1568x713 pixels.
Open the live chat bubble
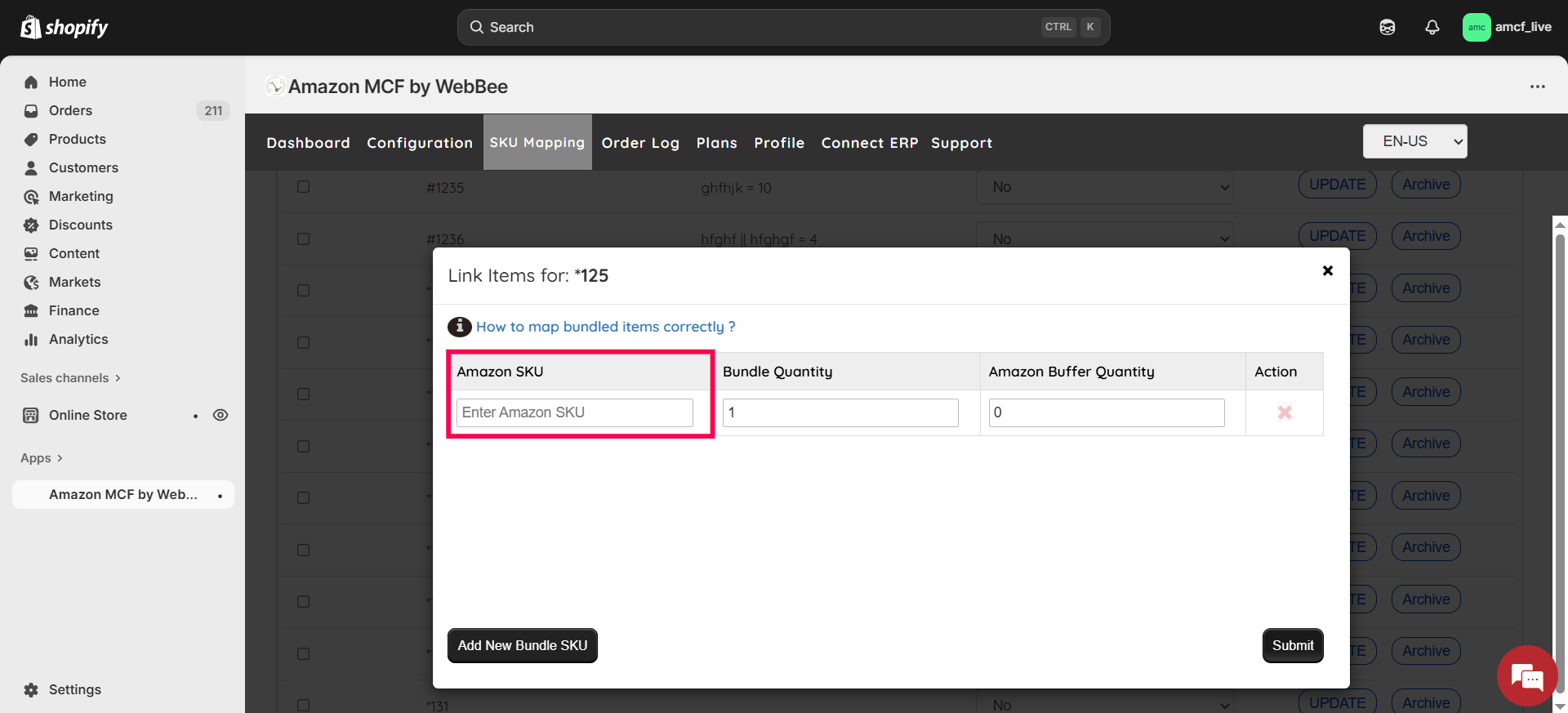[x=1526, y=676]
